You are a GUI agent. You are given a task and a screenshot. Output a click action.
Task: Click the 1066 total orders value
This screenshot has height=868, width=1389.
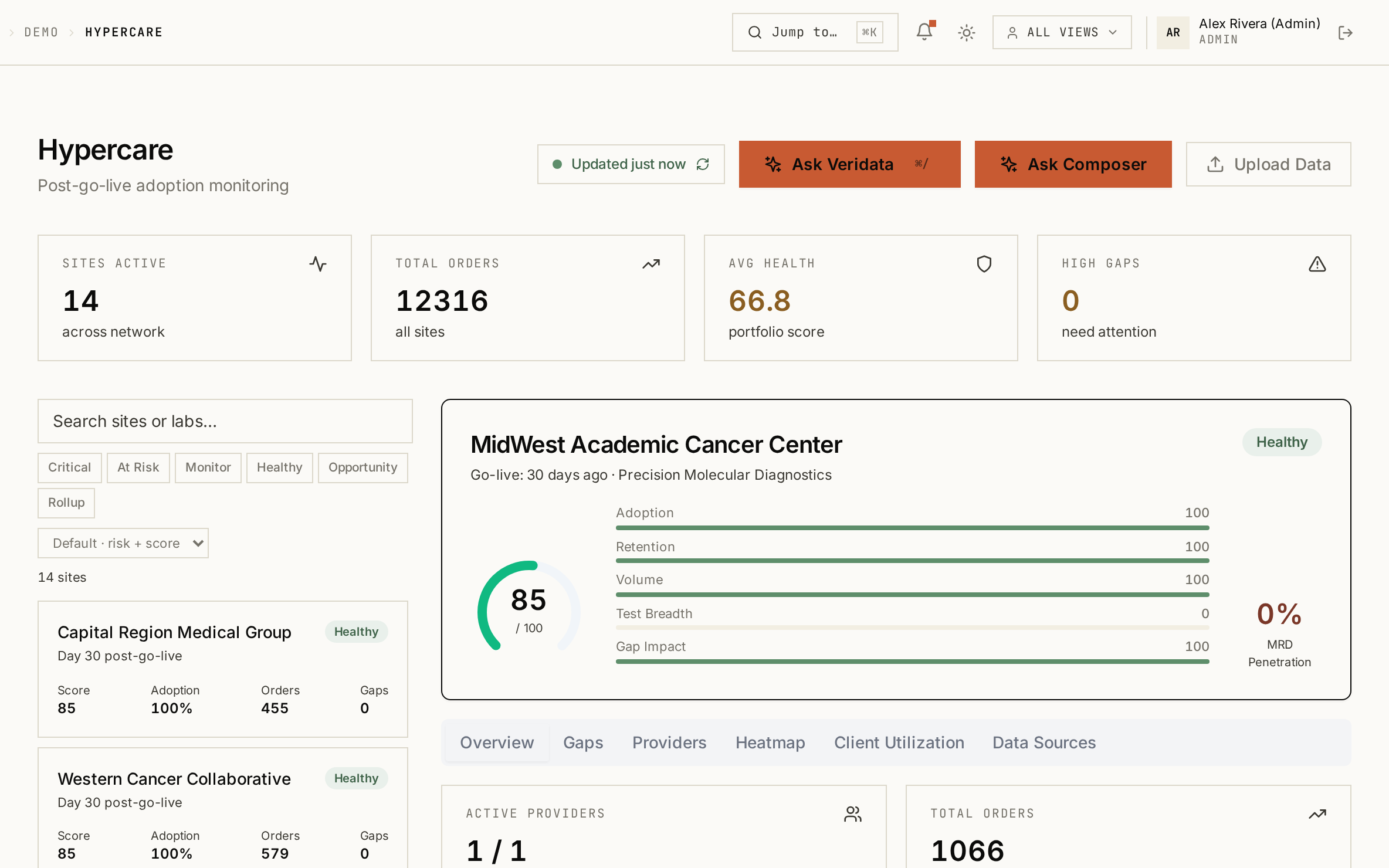tap(968, 850)
